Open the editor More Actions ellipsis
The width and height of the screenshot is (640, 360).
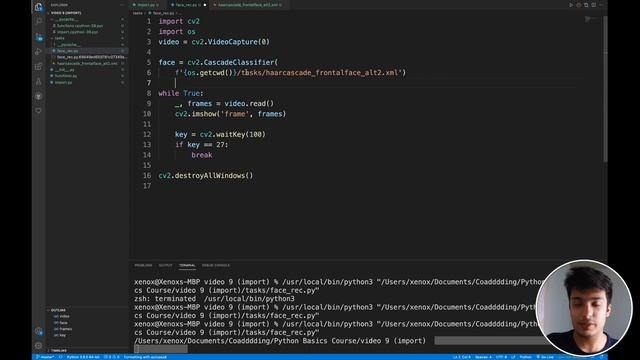pos(601,5)
